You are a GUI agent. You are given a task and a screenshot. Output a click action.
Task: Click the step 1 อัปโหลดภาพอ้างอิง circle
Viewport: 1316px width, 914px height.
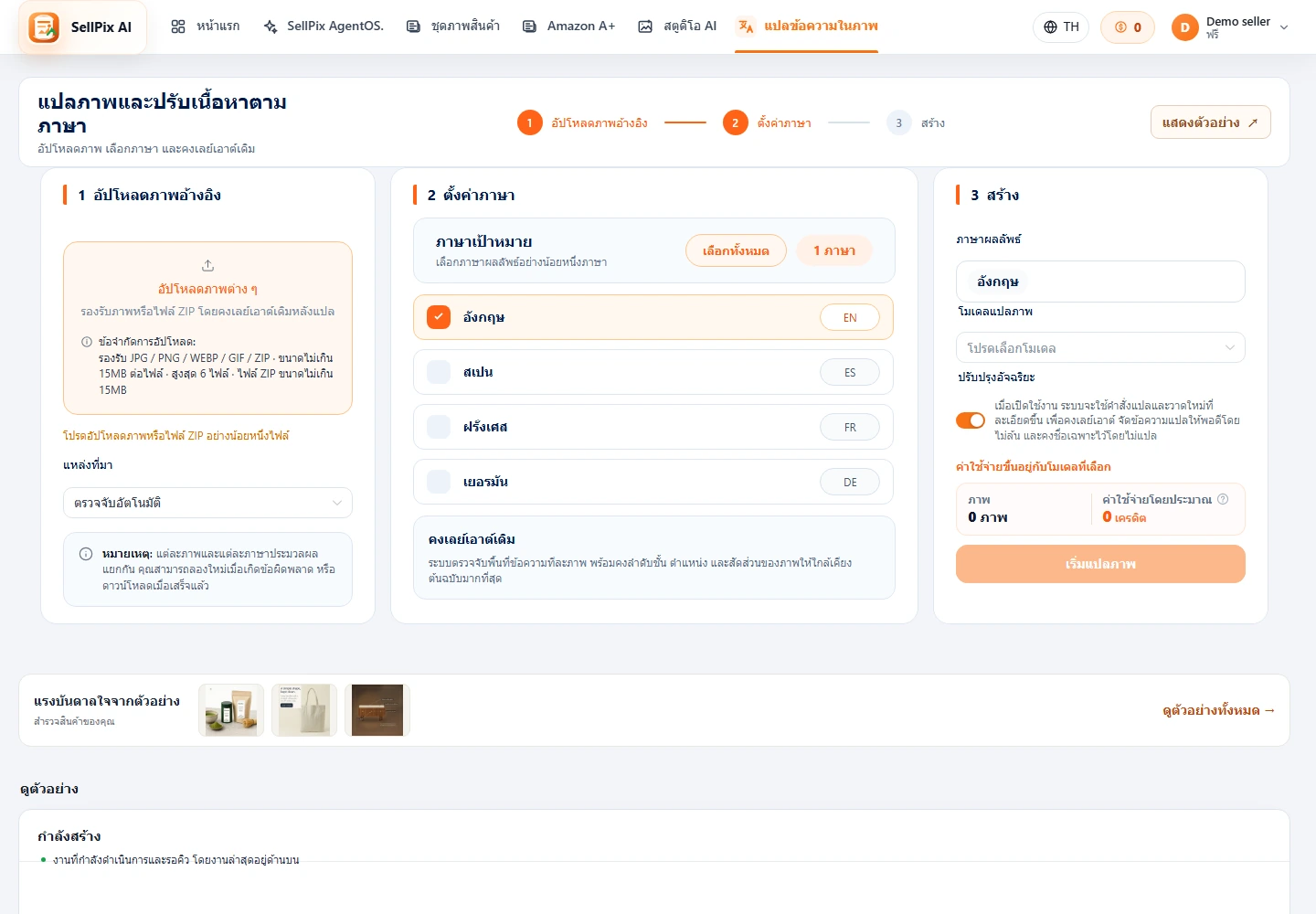[529, 122]
